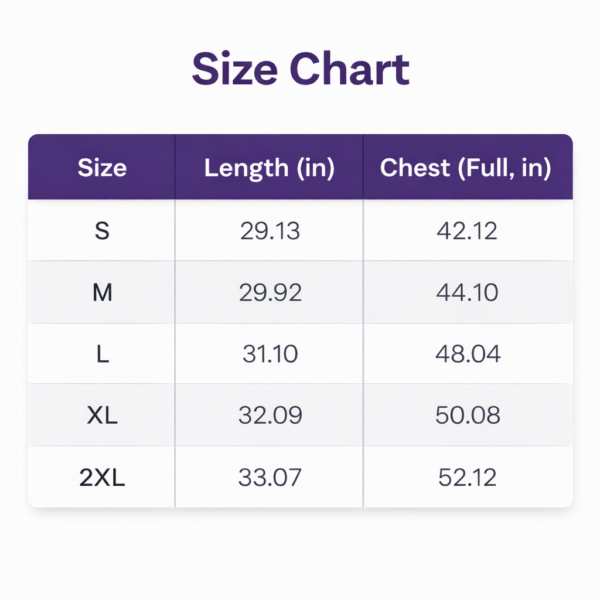Viewport: 600px width, 600px height.
Task: Select the 42.12 chest measurement
Action: click(x=467, y=231)
